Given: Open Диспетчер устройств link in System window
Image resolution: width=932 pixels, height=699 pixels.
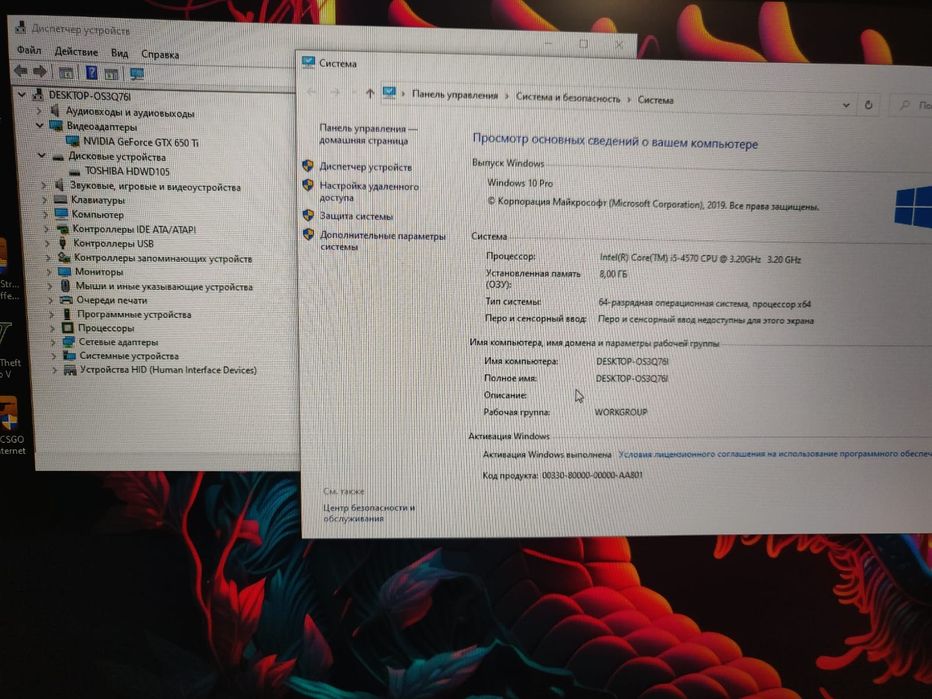Looking at the screenshot, I should click(366, 167).
